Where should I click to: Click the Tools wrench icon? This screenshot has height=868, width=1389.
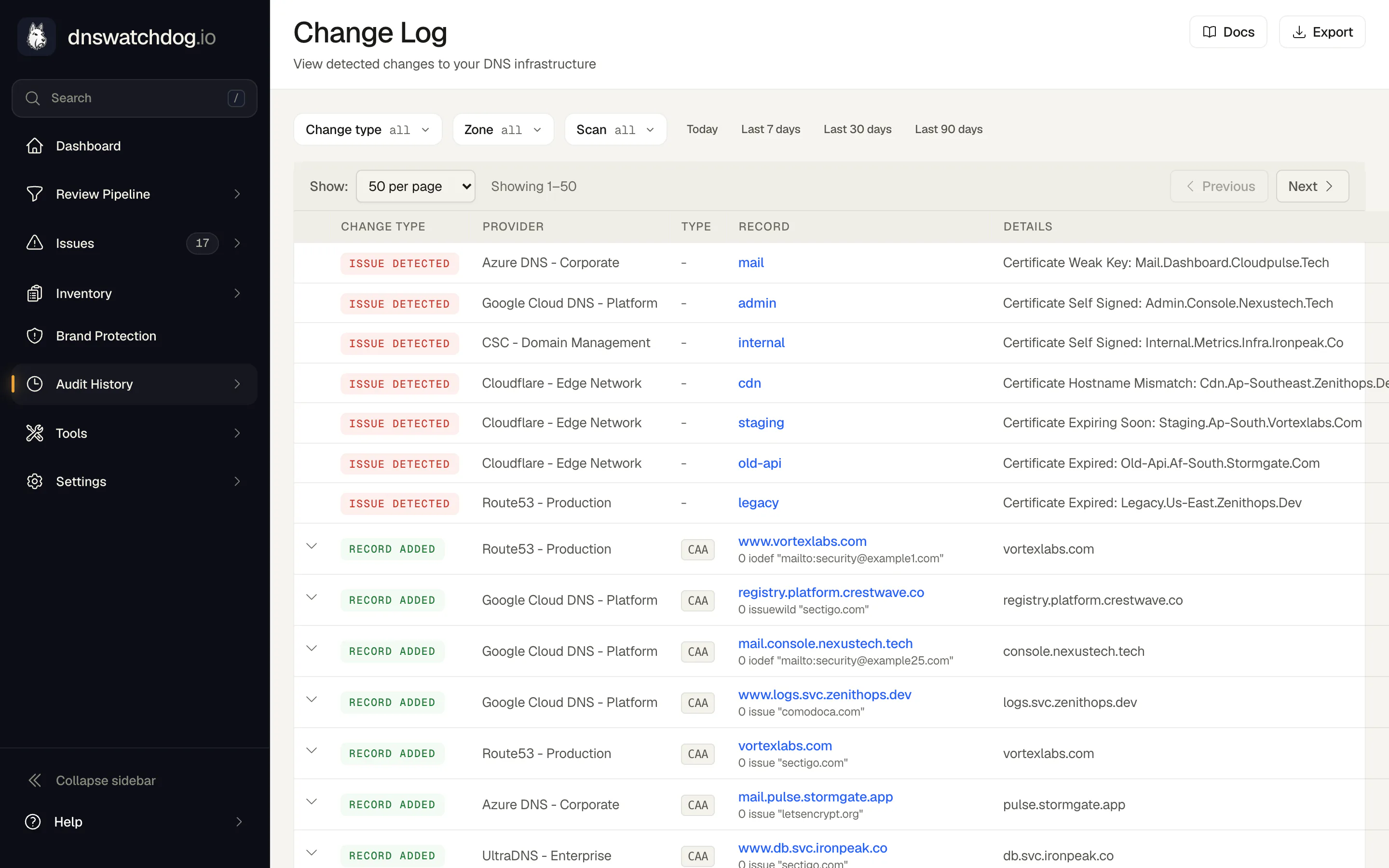point(34,433)
